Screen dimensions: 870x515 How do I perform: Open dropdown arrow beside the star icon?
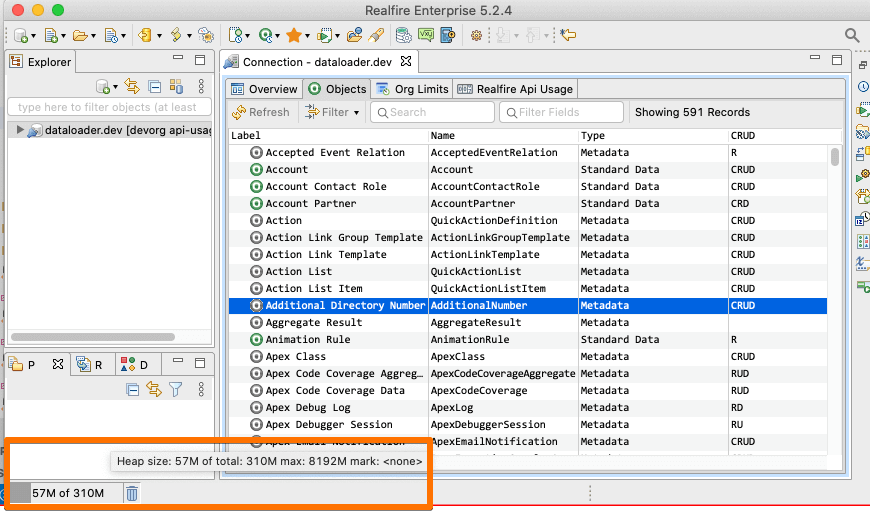[x=307, y=37]
